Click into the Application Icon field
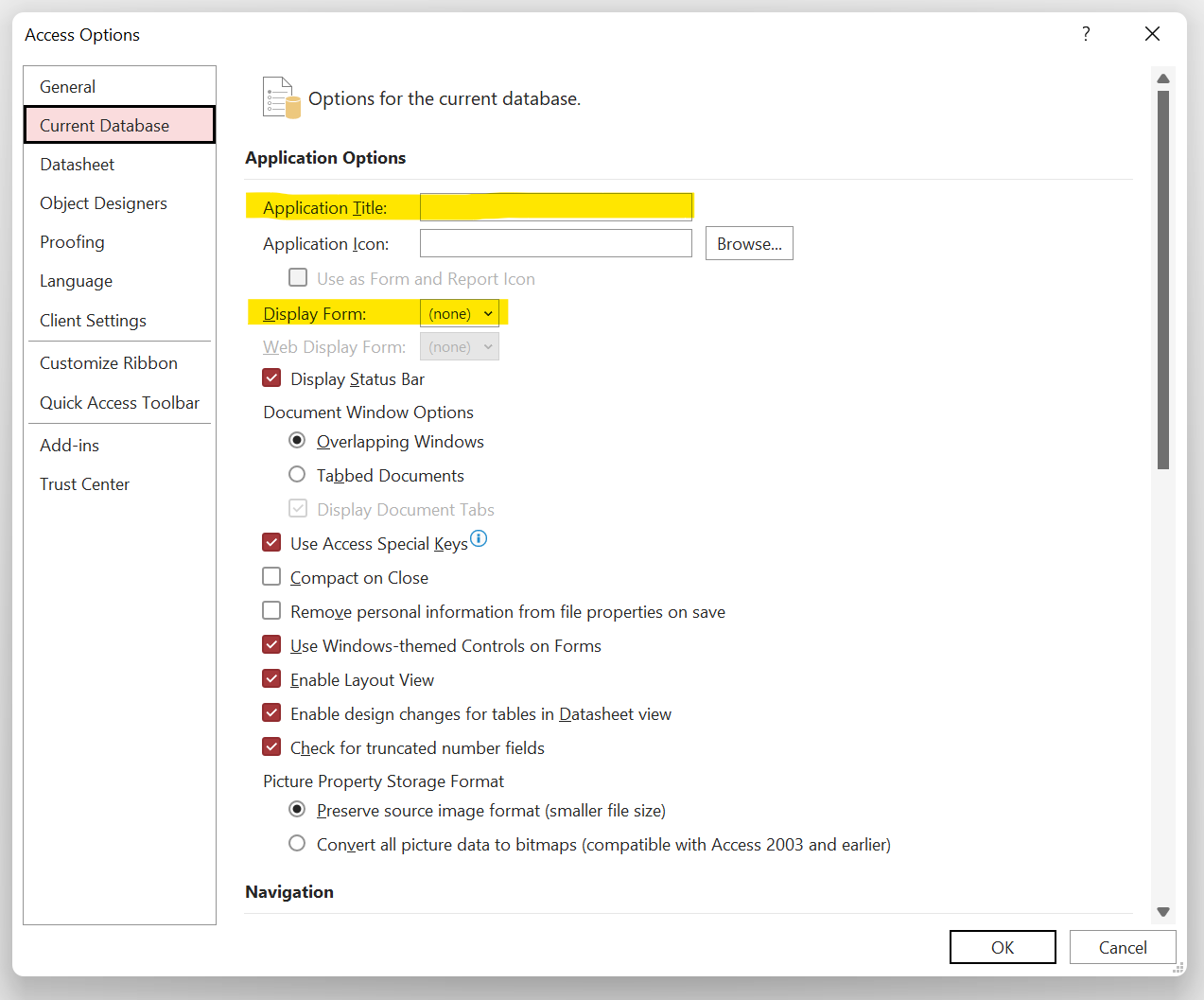1204x1000 pixels. (x=556, y=243)
